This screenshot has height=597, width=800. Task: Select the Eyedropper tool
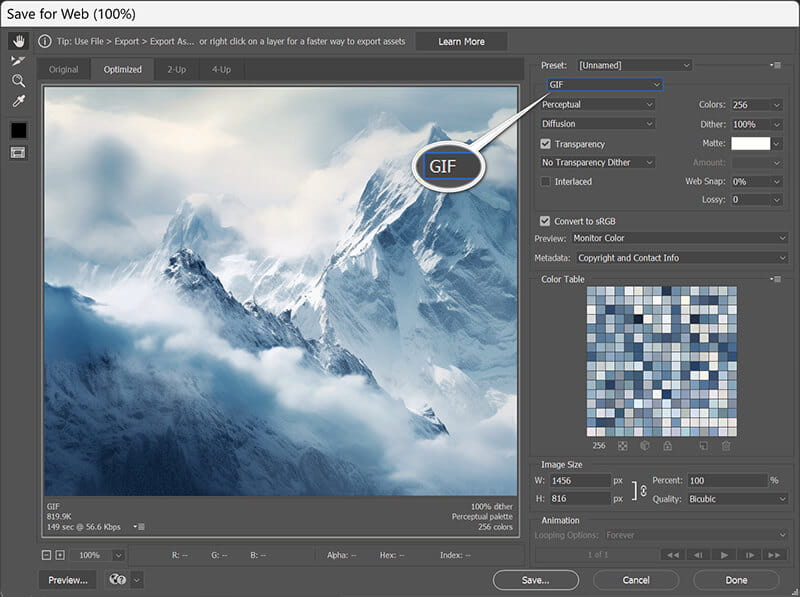[x=19, y=100]
